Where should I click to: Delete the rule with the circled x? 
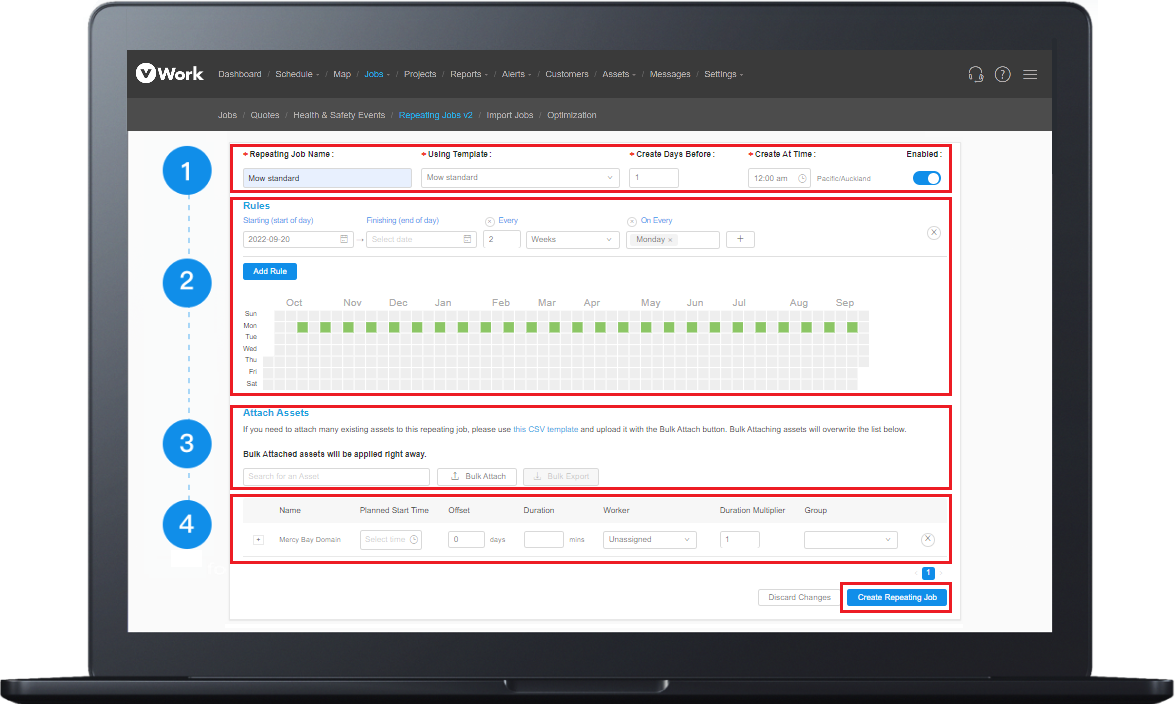pyautogui.click(x=934, y=232)
